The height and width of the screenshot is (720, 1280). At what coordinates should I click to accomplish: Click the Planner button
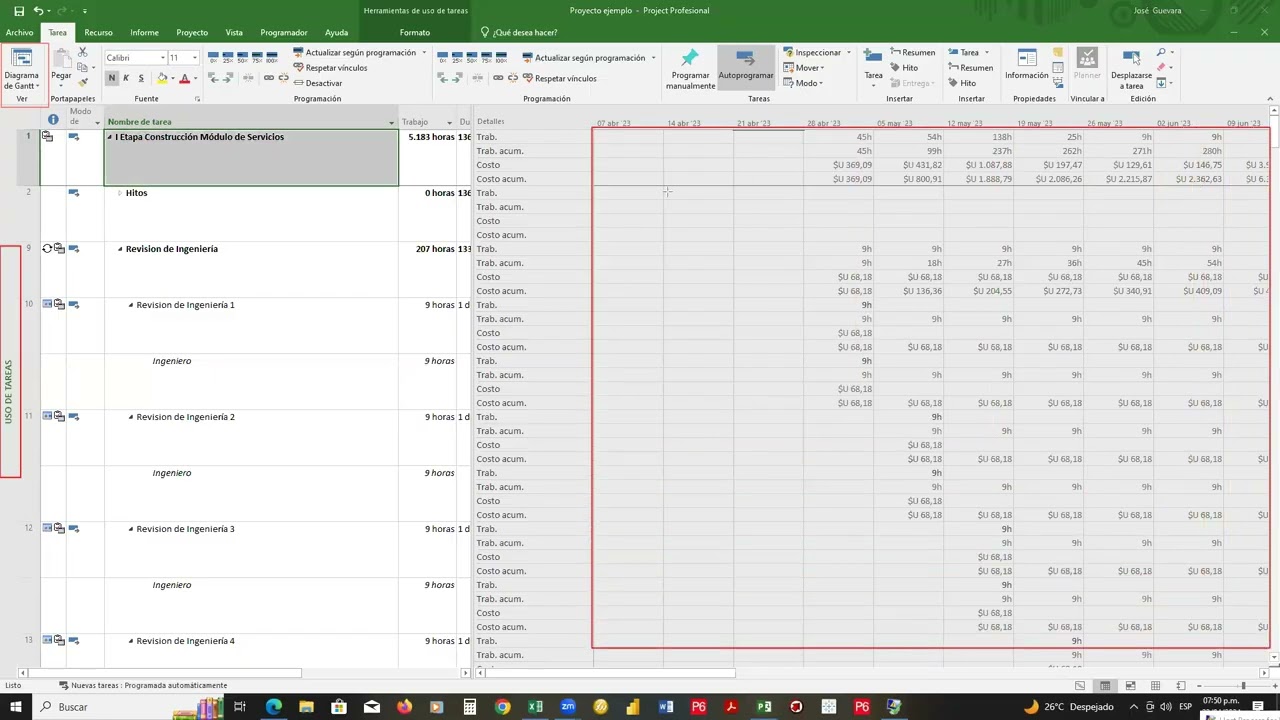pos(1087,65)
